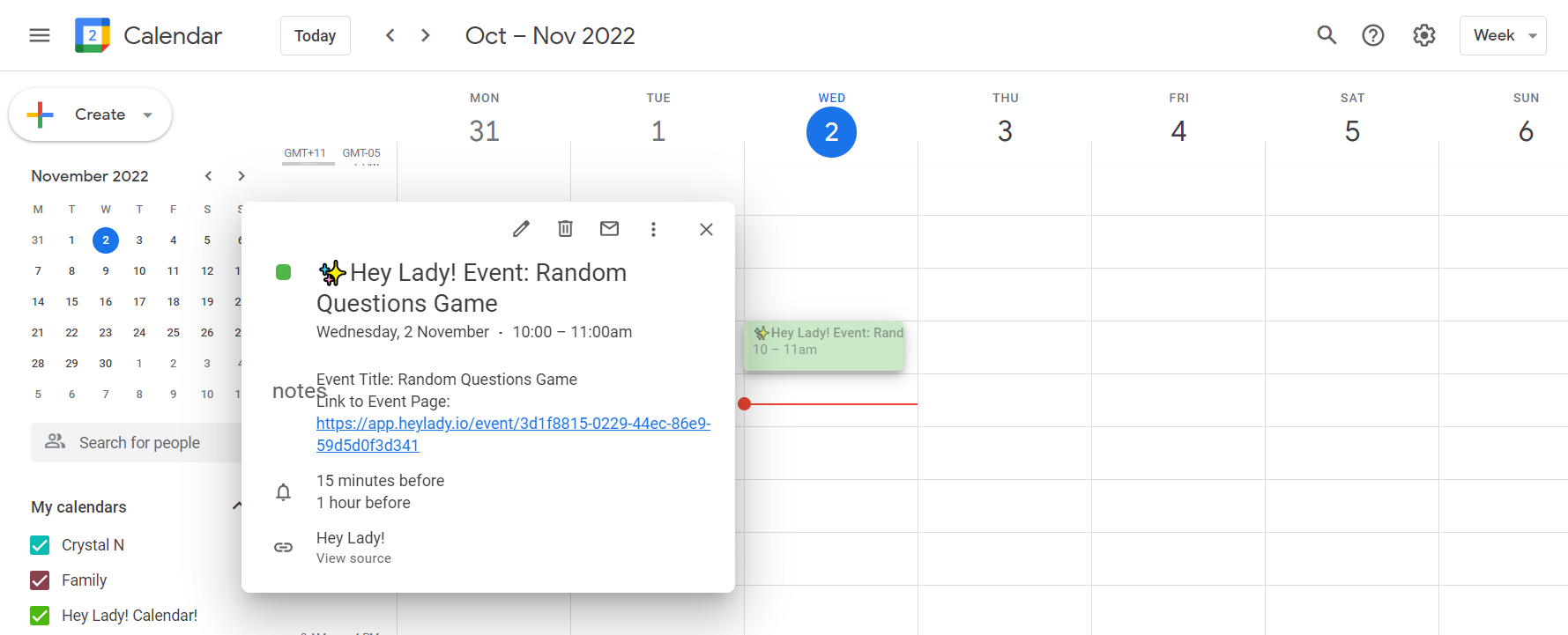Screen dimensions: 1568x635
Task: Open the event options three-dot menu
Action: tap(653, 229)
